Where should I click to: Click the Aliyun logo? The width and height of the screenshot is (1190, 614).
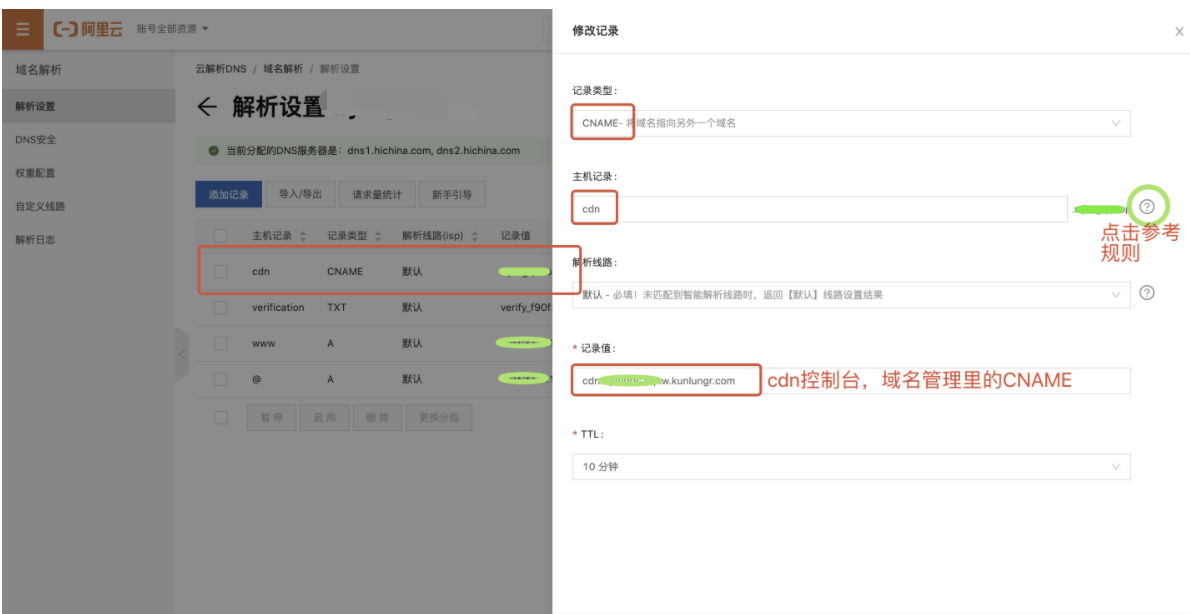point(88,30)
